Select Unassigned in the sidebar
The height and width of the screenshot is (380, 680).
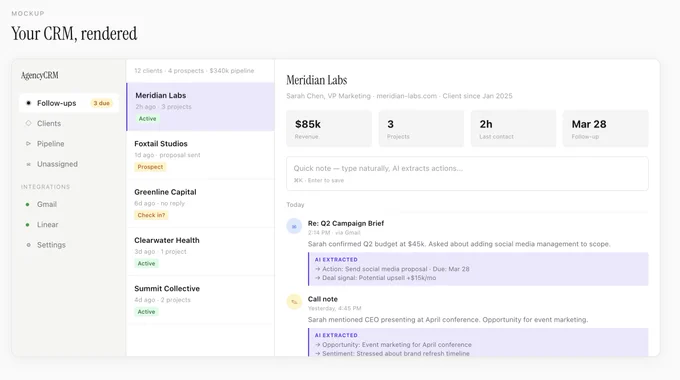(x=69, y=164)
